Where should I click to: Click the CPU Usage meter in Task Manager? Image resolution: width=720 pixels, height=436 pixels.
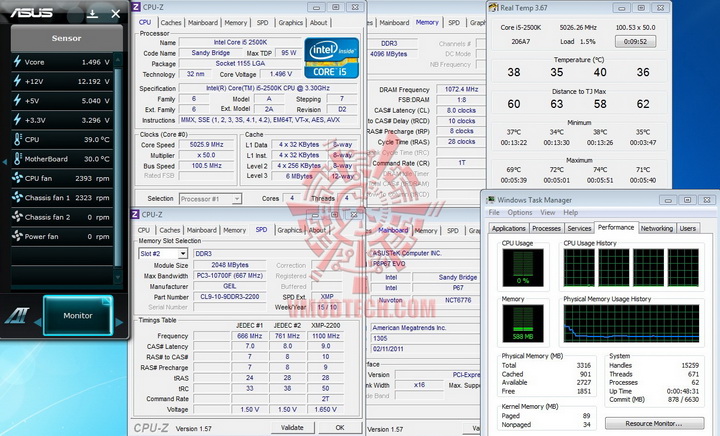coord(523,268)
